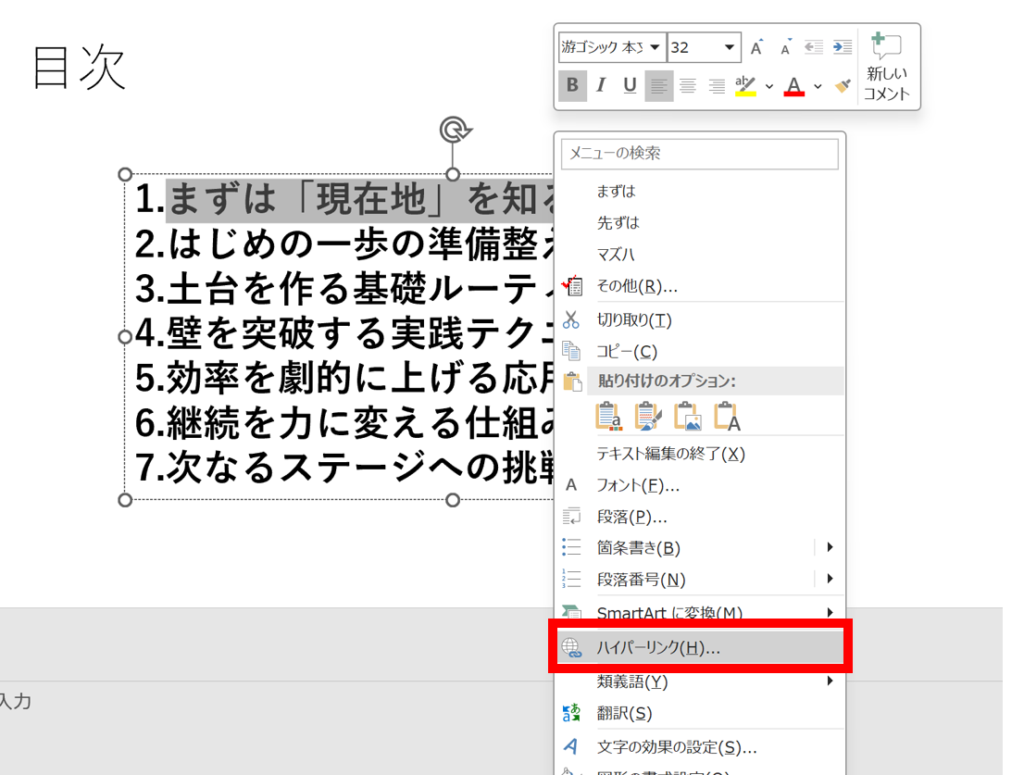This screenshot has width=1024, height=775.
Task: Add a new comment (新しいコメント)
Action: [887, 66]
